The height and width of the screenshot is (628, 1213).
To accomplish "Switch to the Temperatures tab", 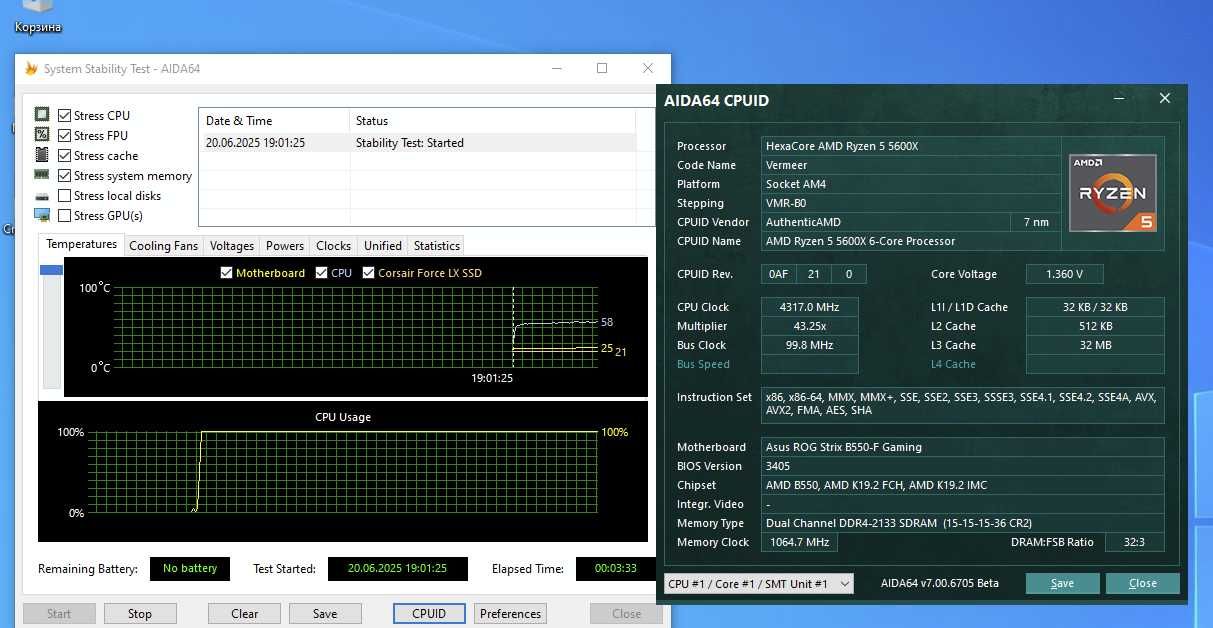I will point(82,244).
